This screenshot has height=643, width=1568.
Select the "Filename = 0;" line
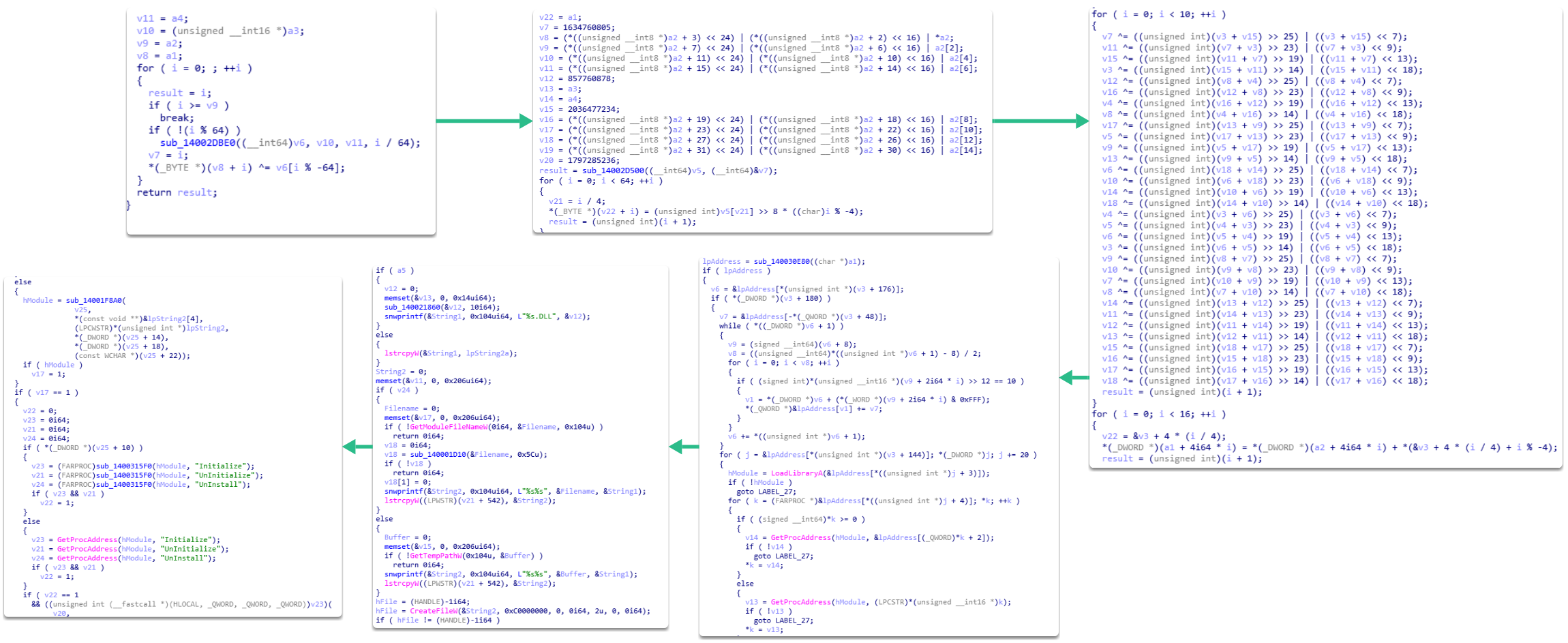click(411, 408)
